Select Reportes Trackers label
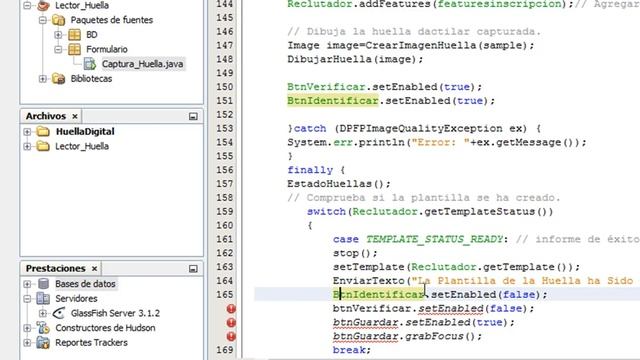Viewport: 640px width, 360px height. coord(91,342)
